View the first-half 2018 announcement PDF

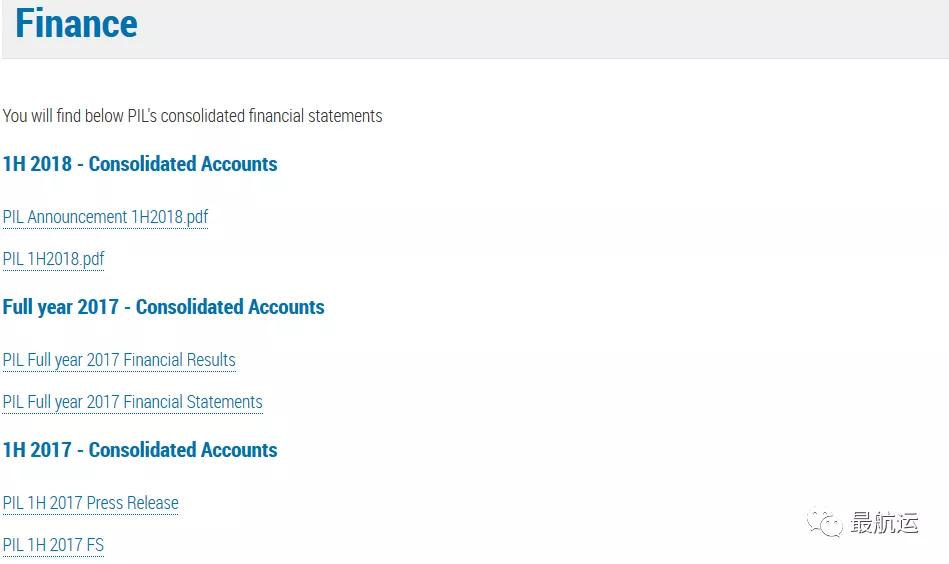tap(105, 217)
